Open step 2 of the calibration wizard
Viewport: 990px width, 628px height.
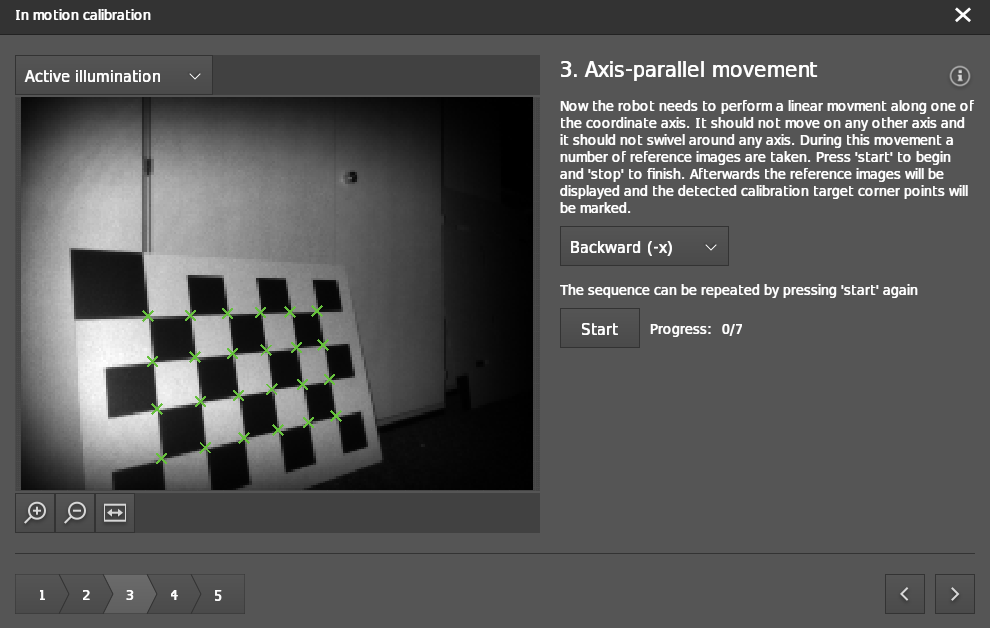click(x=85, y=594)
